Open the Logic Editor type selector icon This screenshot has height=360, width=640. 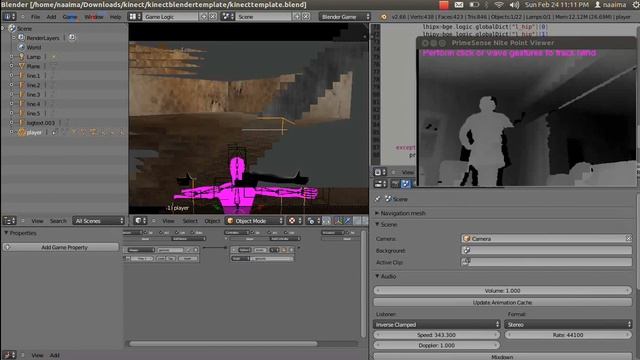pos(9,356)
